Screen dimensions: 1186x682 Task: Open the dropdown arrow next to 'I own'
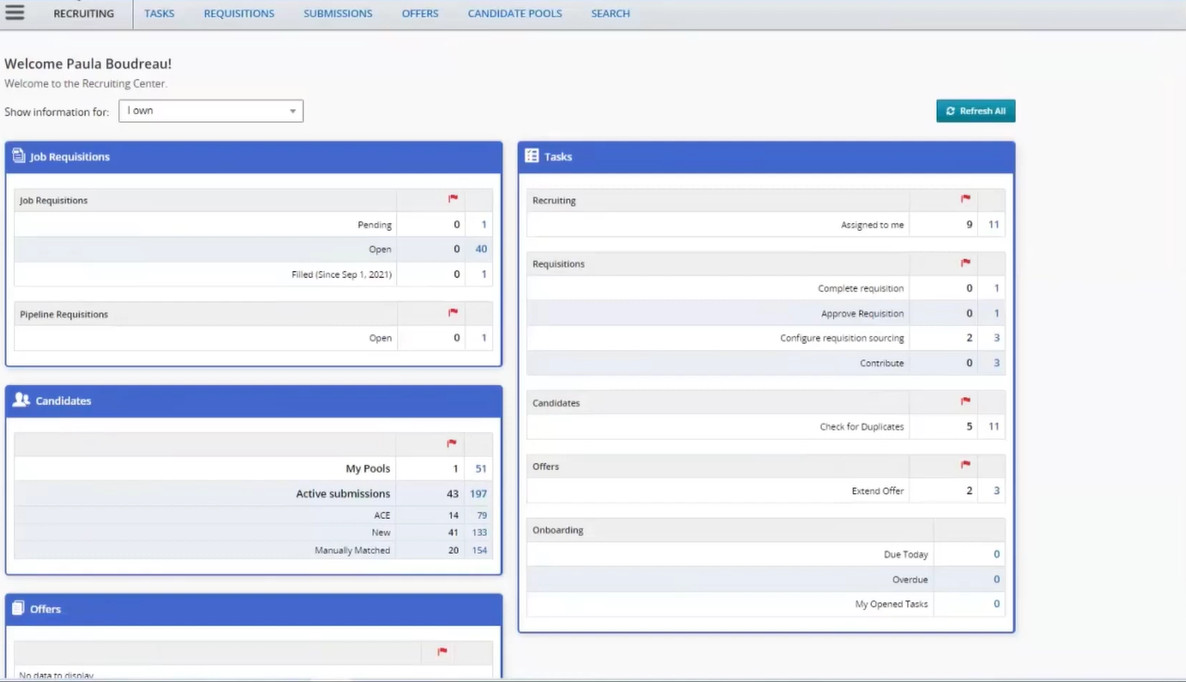point(291,110)
